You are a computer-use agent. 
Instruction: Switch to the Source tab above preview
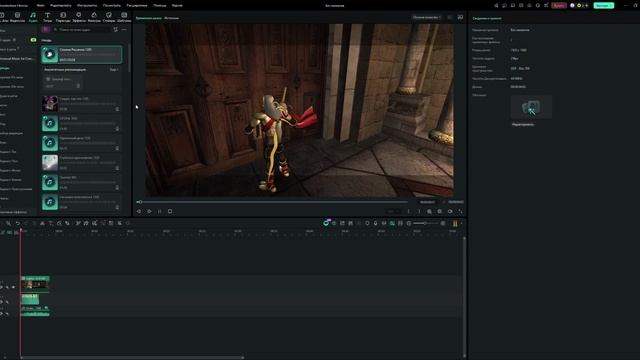point(171,18)
